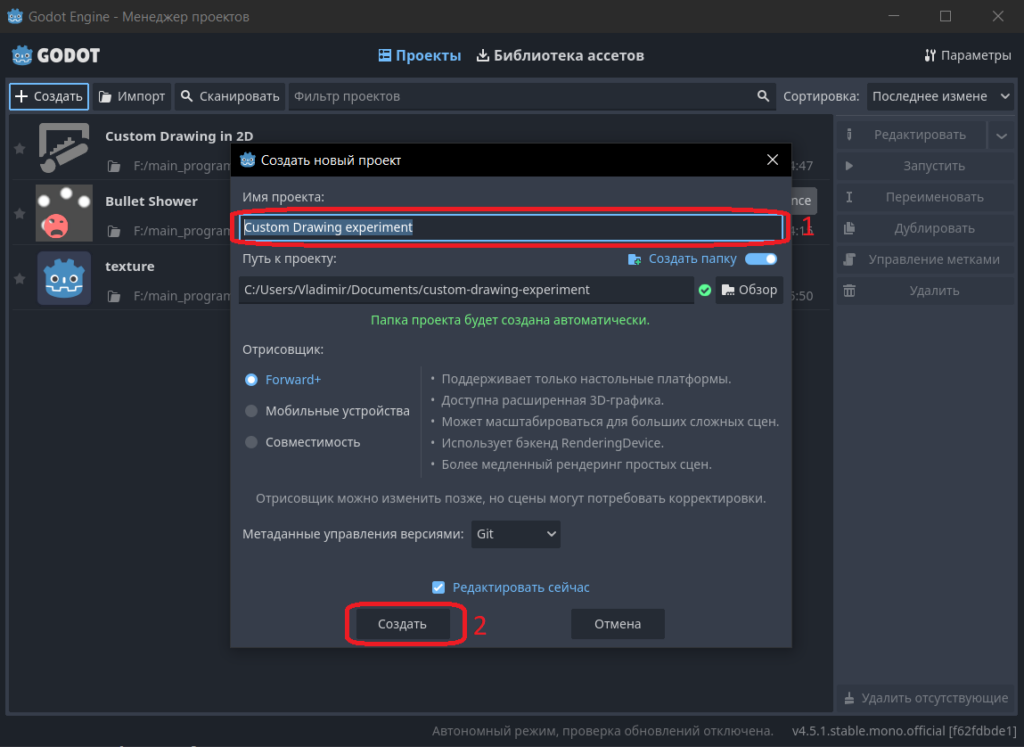Click the create folder icon

click(634, 259)
